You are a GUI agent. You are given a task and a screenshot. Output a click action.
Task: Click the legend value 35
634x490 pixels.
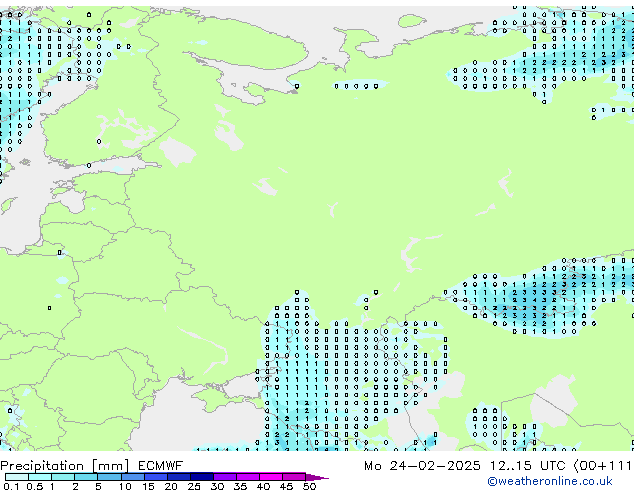(240, 486)
